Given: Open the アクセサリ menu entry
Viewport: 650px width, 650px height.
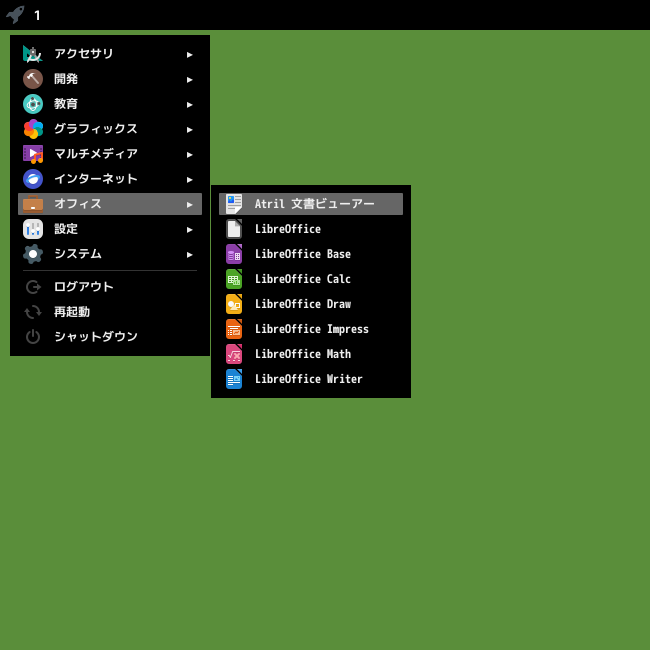Looking at the screenshot, I should pos(110,54).
